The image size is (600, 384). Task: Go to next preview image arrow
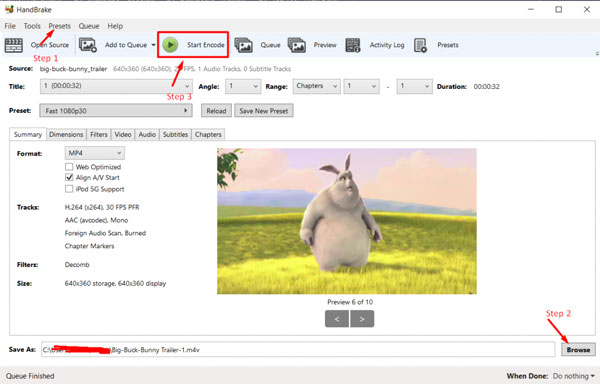pos(362,319)
